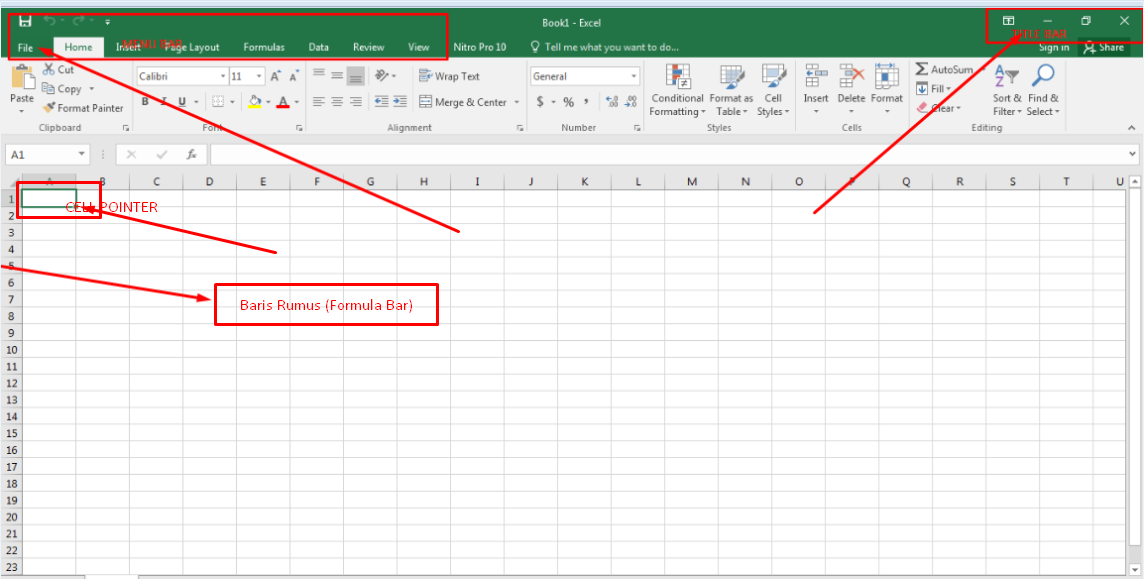The image size is (1144, 579).
Task: Click the Sort & Filter icon
Action: coord(1006,76)
